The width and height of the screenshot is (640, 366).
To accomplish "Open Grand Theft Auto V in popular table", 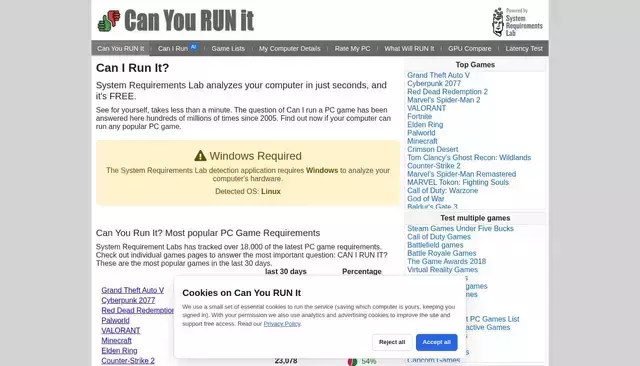I will pos(132,290).
